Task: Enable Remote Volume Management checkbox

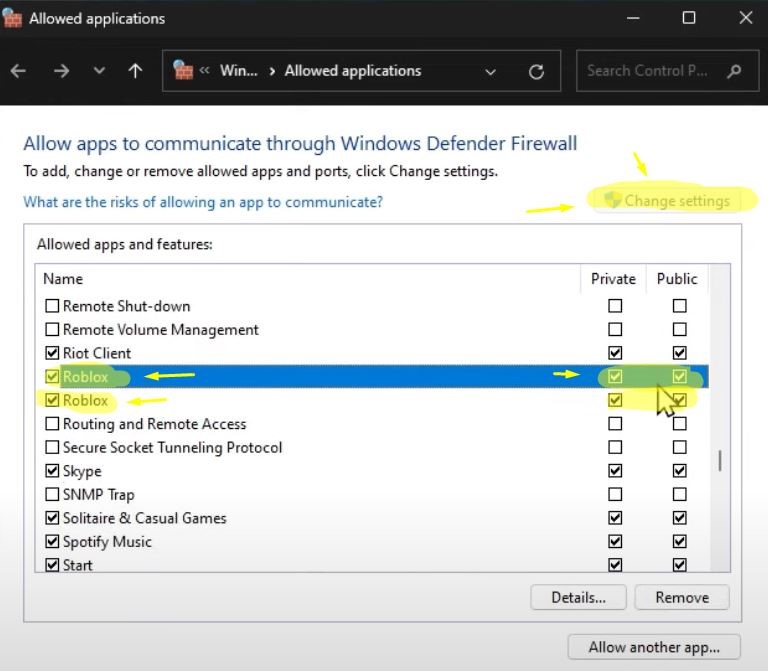Action: (52, 330)
